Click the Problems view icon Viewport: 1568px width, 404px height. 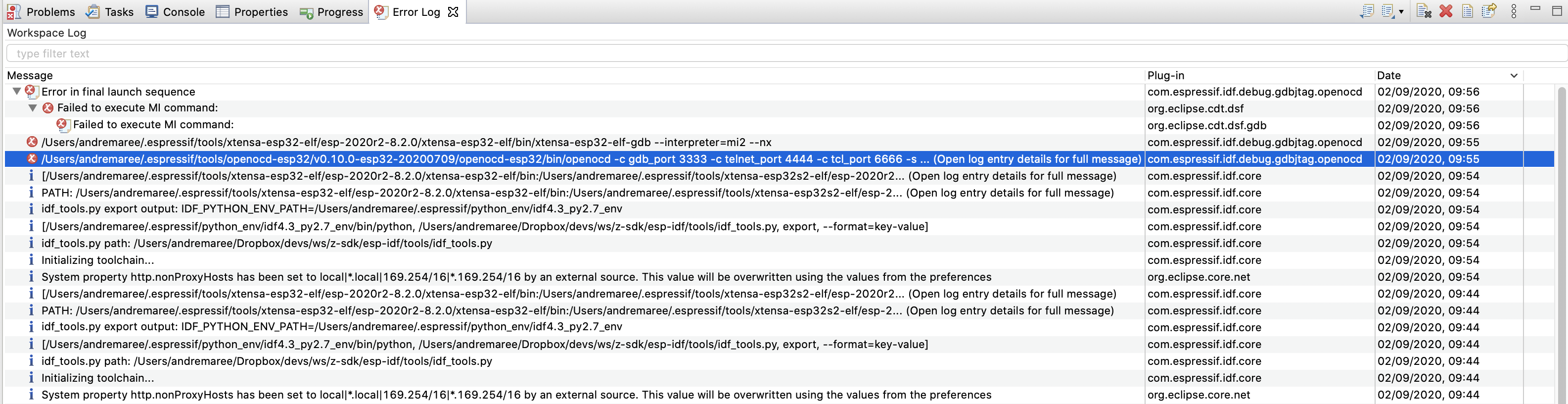tap(13, 11)
